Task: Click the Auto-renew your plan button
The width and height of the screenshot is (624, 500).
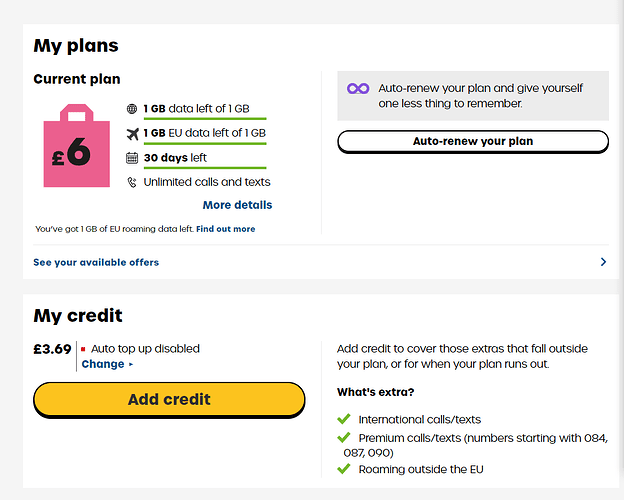Action: tap(473, 141)
